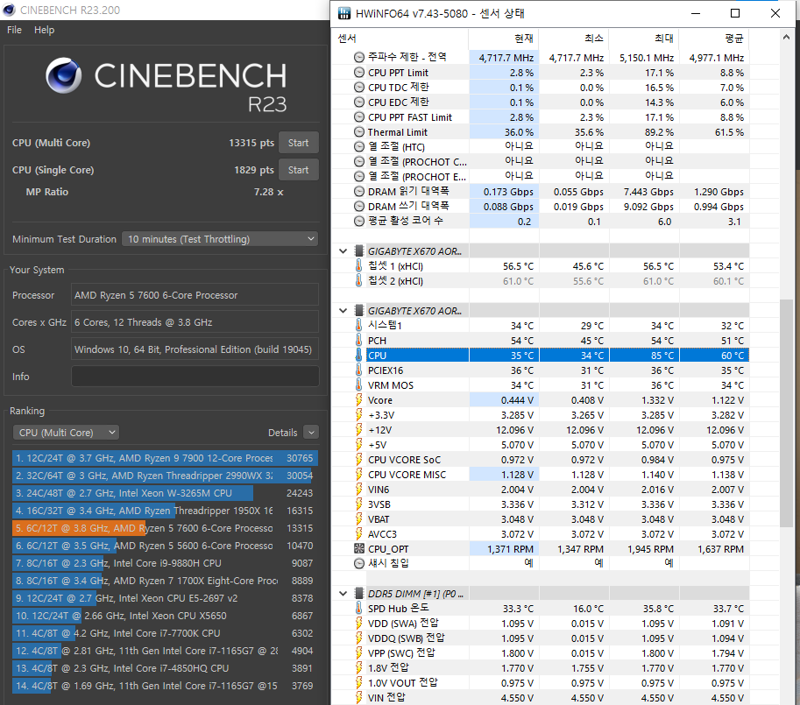Click thermometer icon for chipset 2 (xHCI)
Viewport: 800px width, 705px height.
359,281
